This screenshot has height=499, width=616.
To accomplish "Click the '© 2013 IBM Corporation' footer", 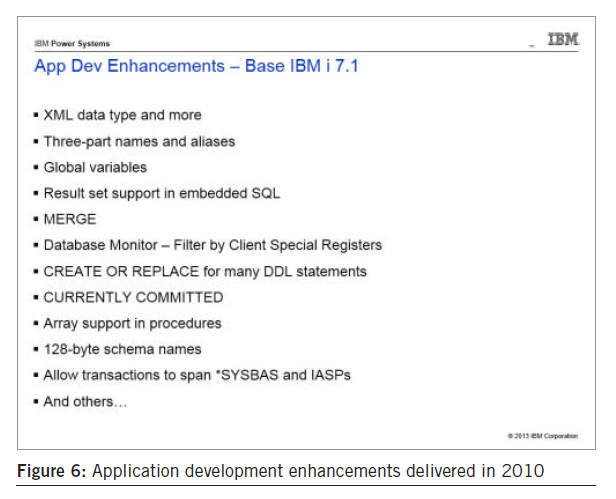I will (543, 436).
